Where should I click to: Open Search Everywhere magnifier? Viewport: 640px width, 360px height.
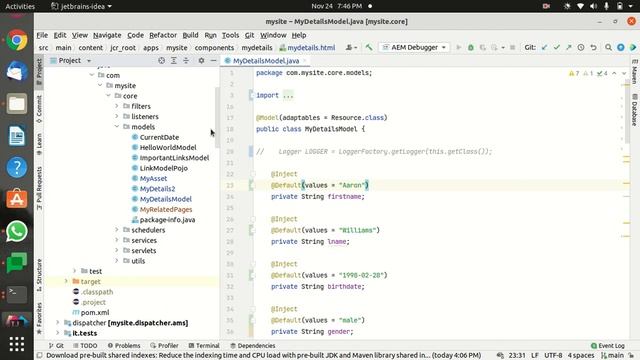[609, 47]
